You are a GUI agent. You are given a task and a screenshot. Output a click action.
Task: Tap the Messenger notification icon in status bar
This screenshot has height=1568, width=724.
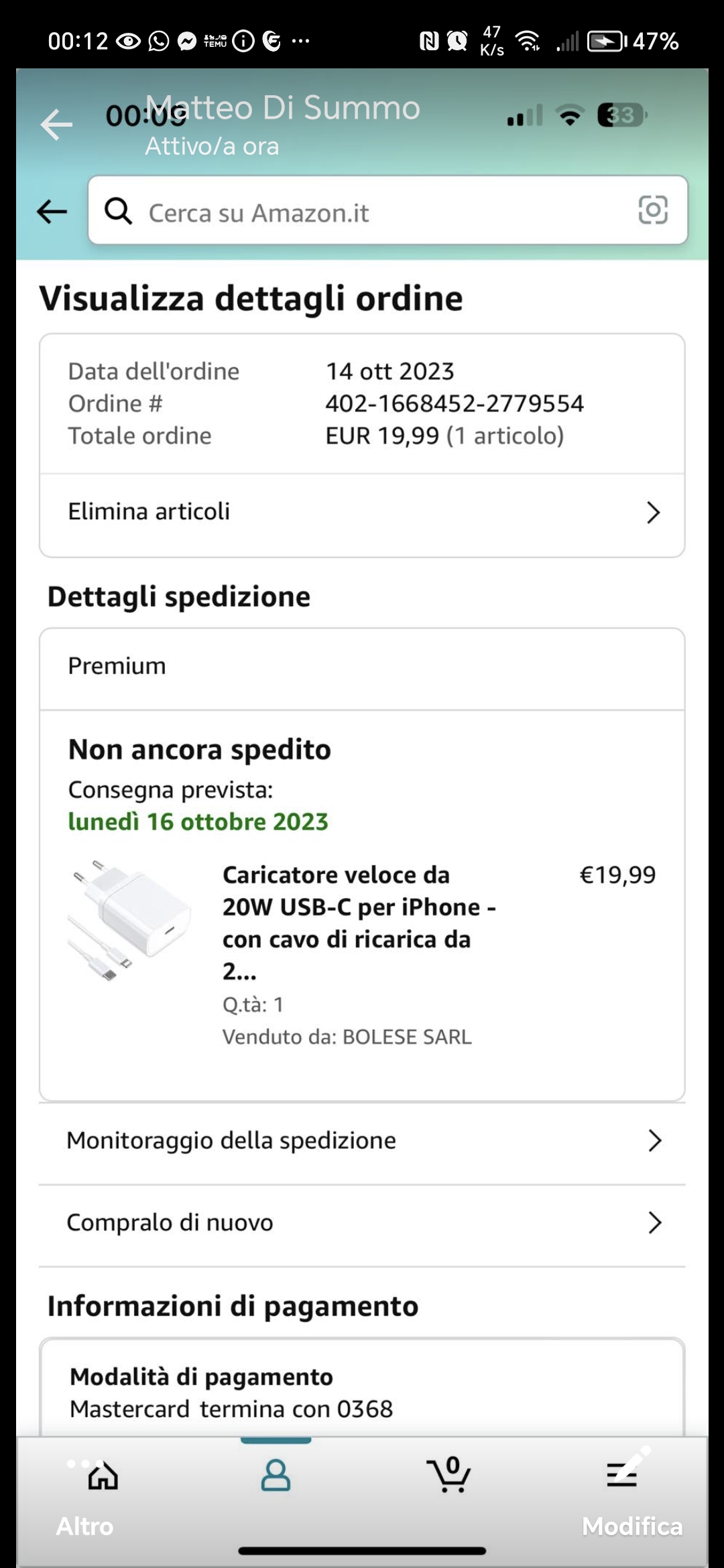187,42
